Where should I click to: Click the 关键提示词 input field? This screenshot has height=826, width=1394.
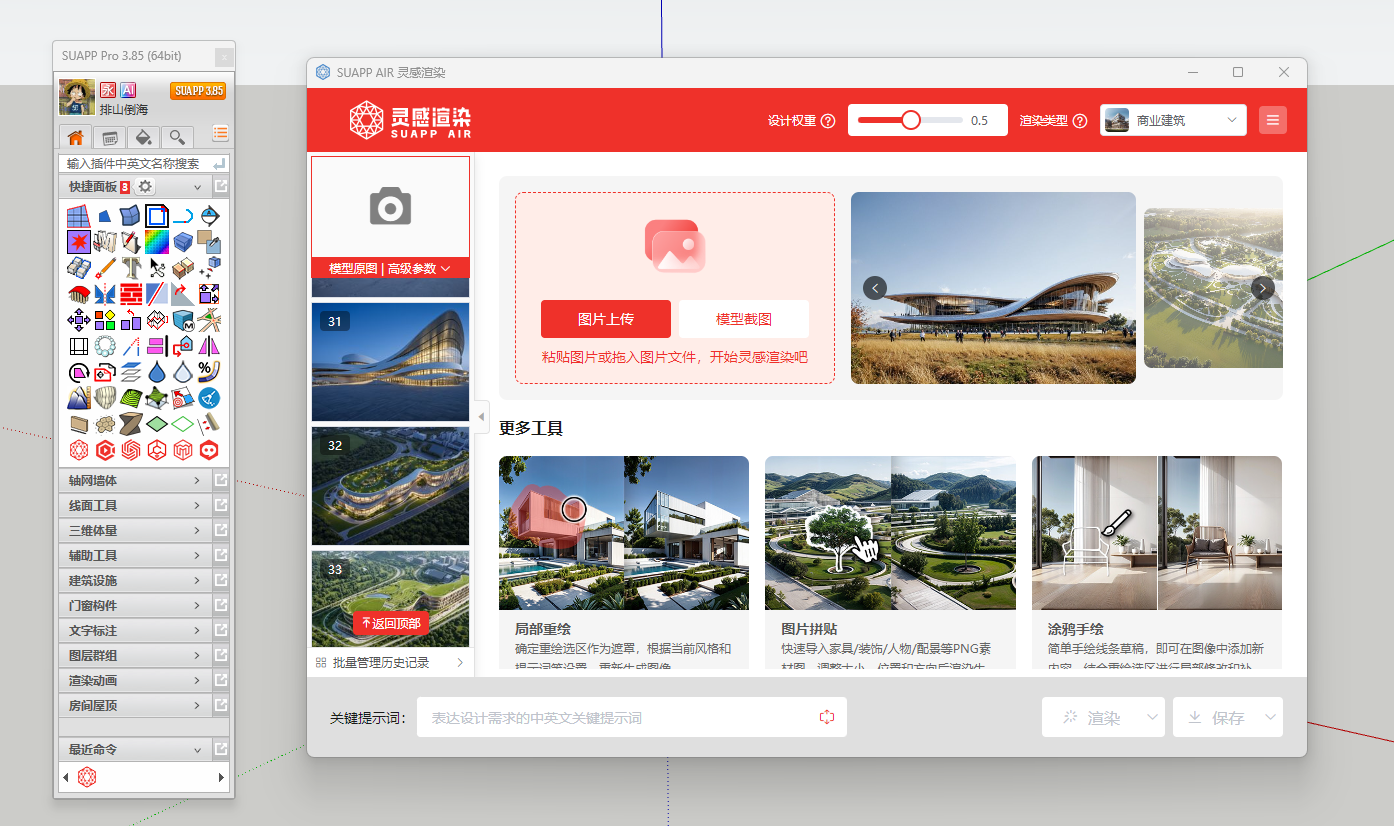click(632, 717)
